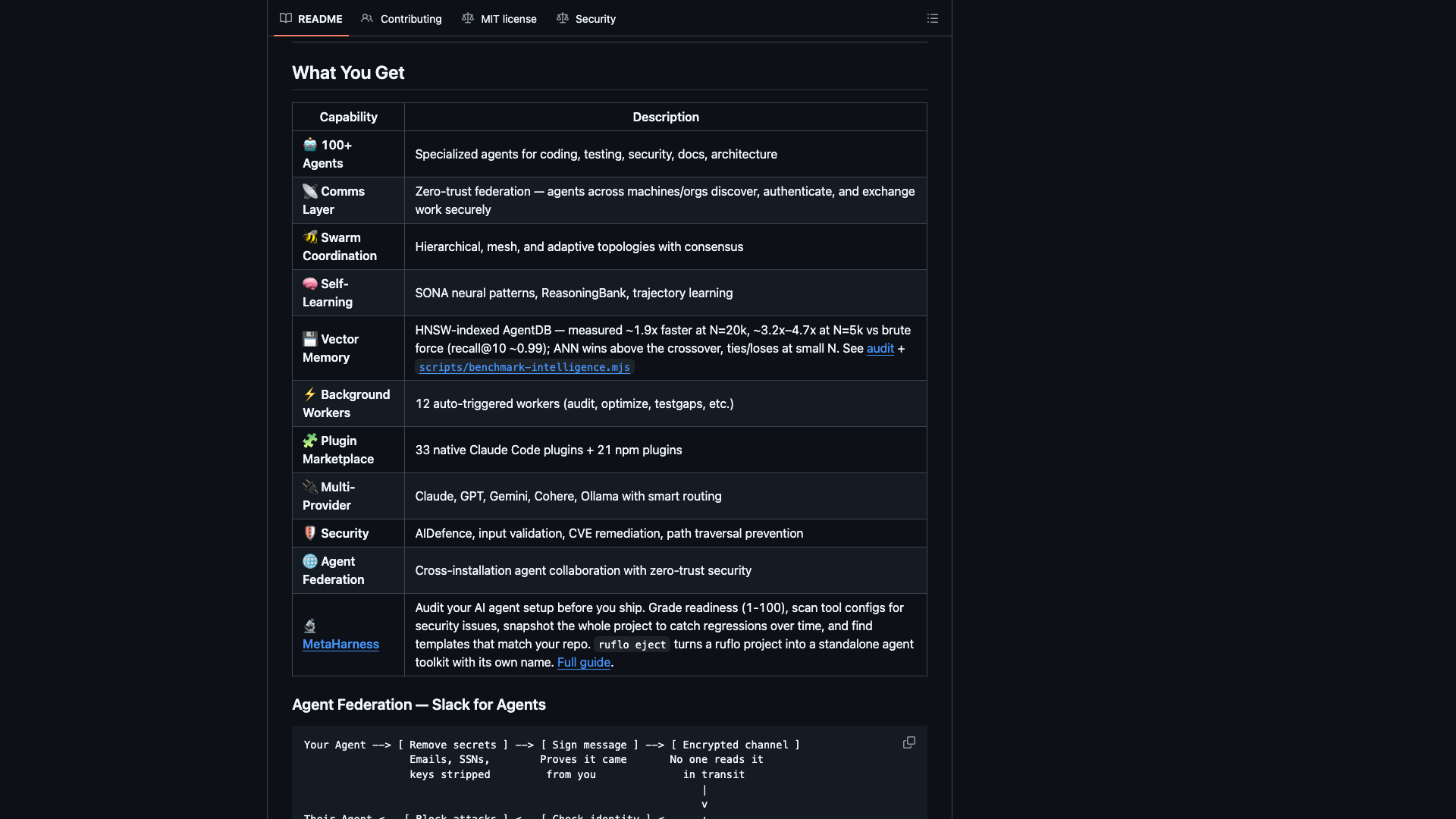
Task: Click the What You Get heading
Action: [348, 73]
